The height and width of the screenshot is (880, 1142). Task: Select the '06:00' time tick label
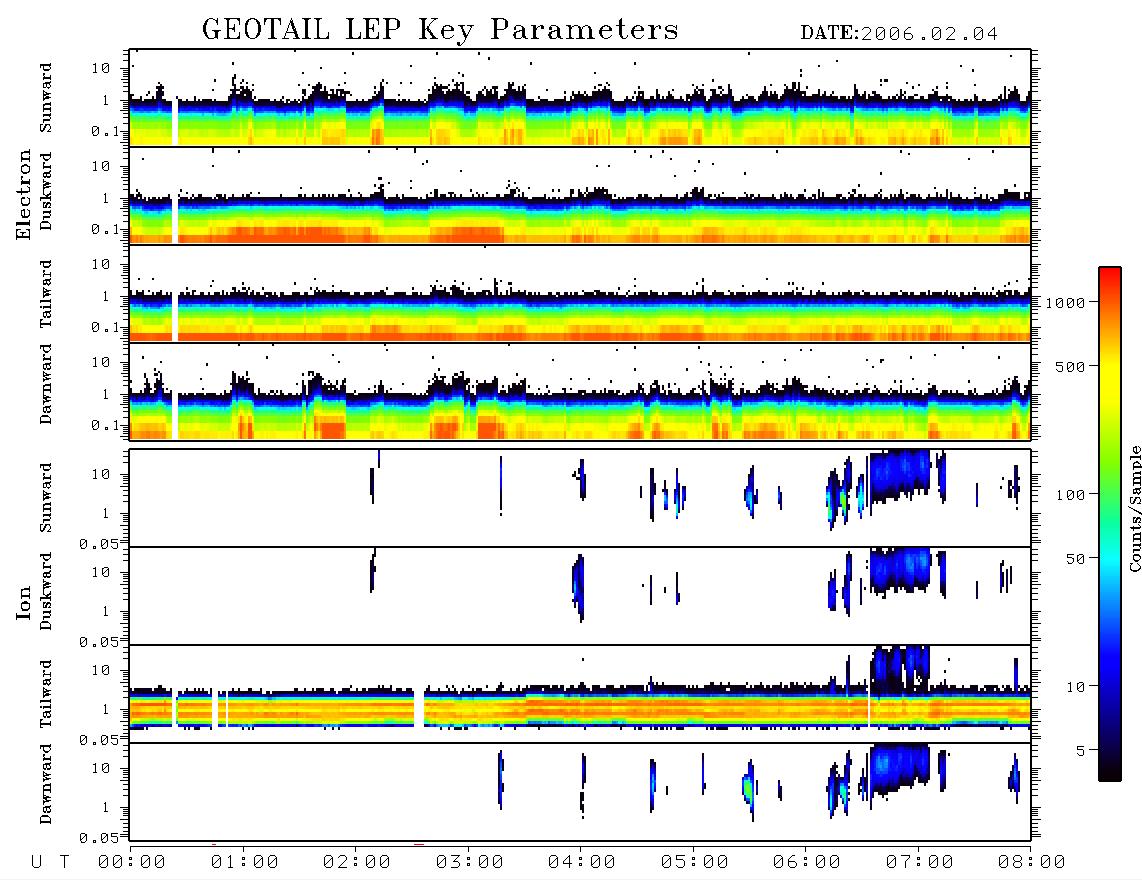pos(807,863)
